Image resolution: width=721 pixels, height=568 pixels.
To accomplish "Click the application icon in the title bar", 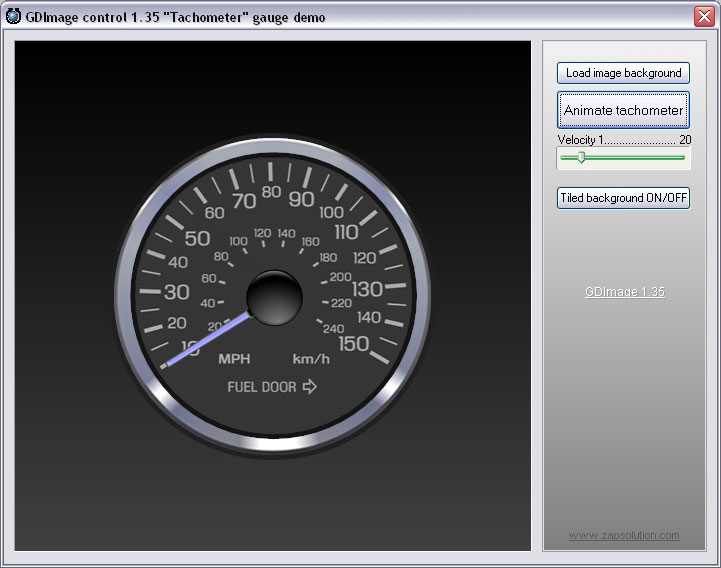I will pos(13,16).
